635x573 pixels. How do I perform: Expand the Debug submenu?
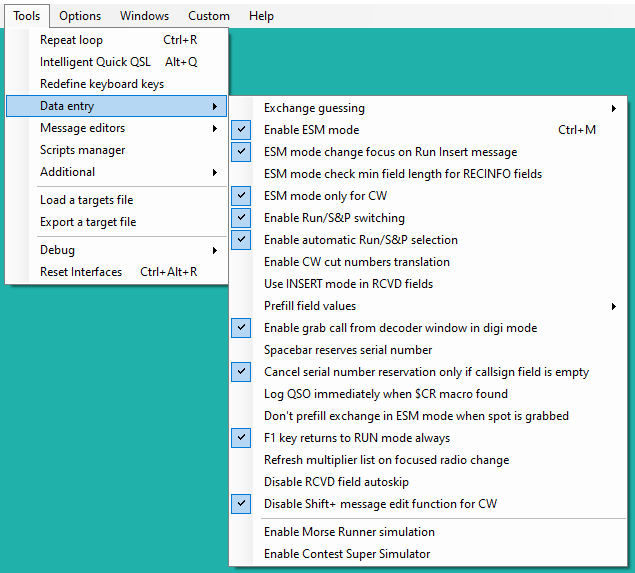coord(117,250)
